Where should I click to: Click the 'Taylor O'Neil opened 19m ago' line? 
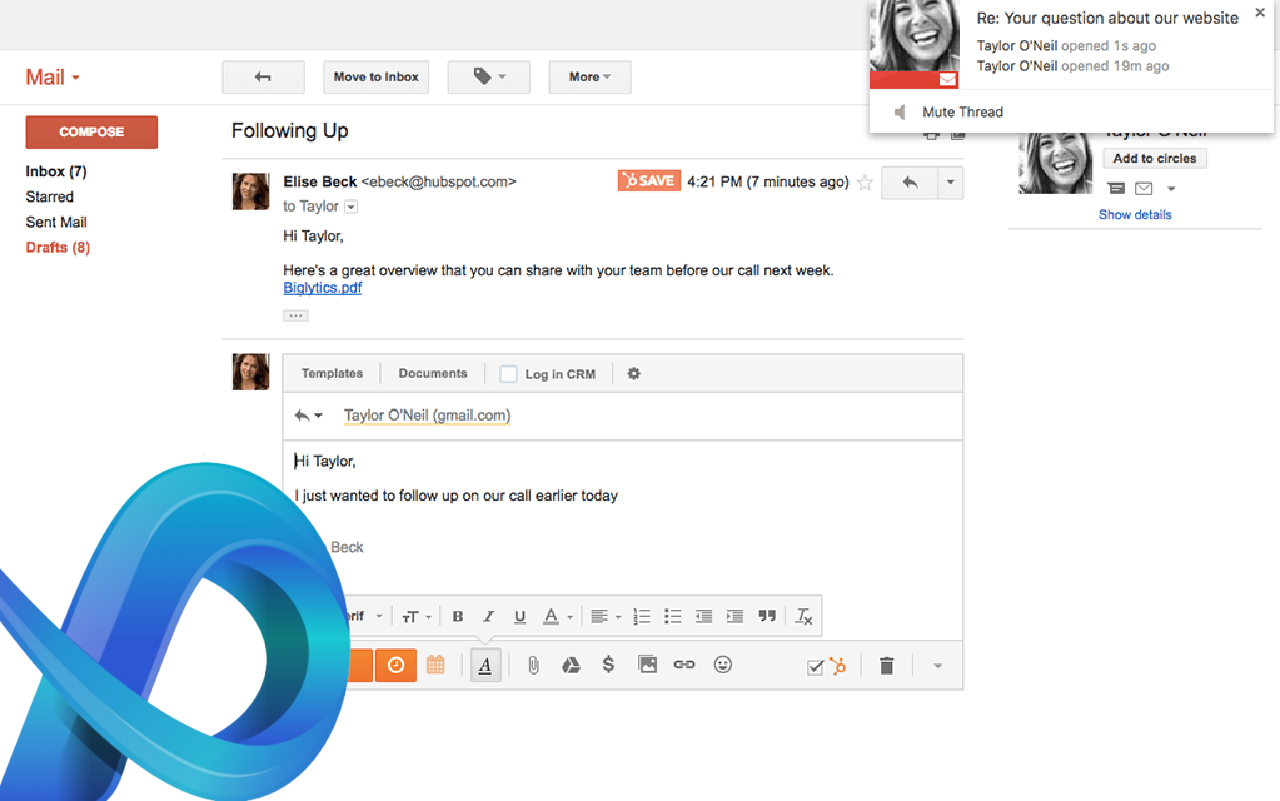(x=1073, y=66)
